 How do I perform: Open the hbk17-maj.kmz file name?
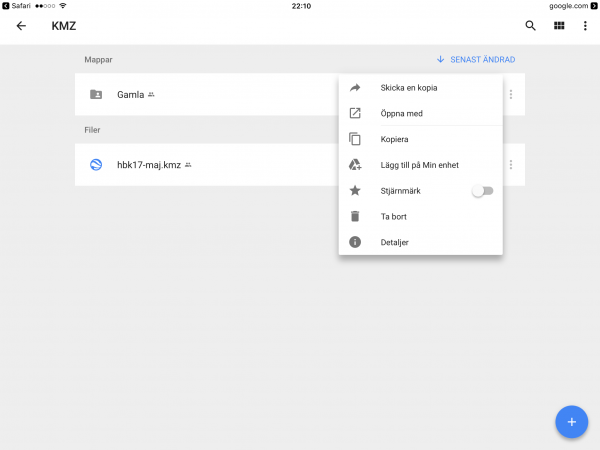(148, 164)
